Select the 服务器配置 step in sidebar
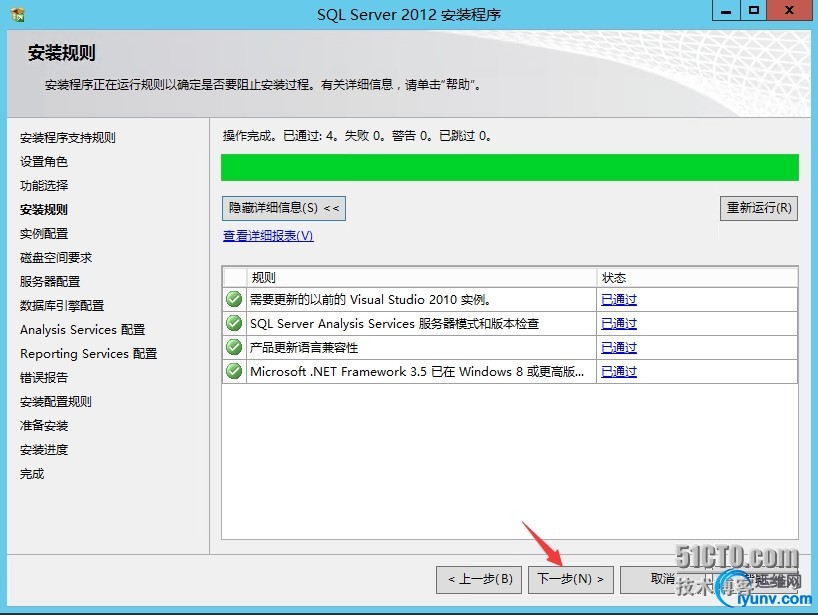 [50, 282]
